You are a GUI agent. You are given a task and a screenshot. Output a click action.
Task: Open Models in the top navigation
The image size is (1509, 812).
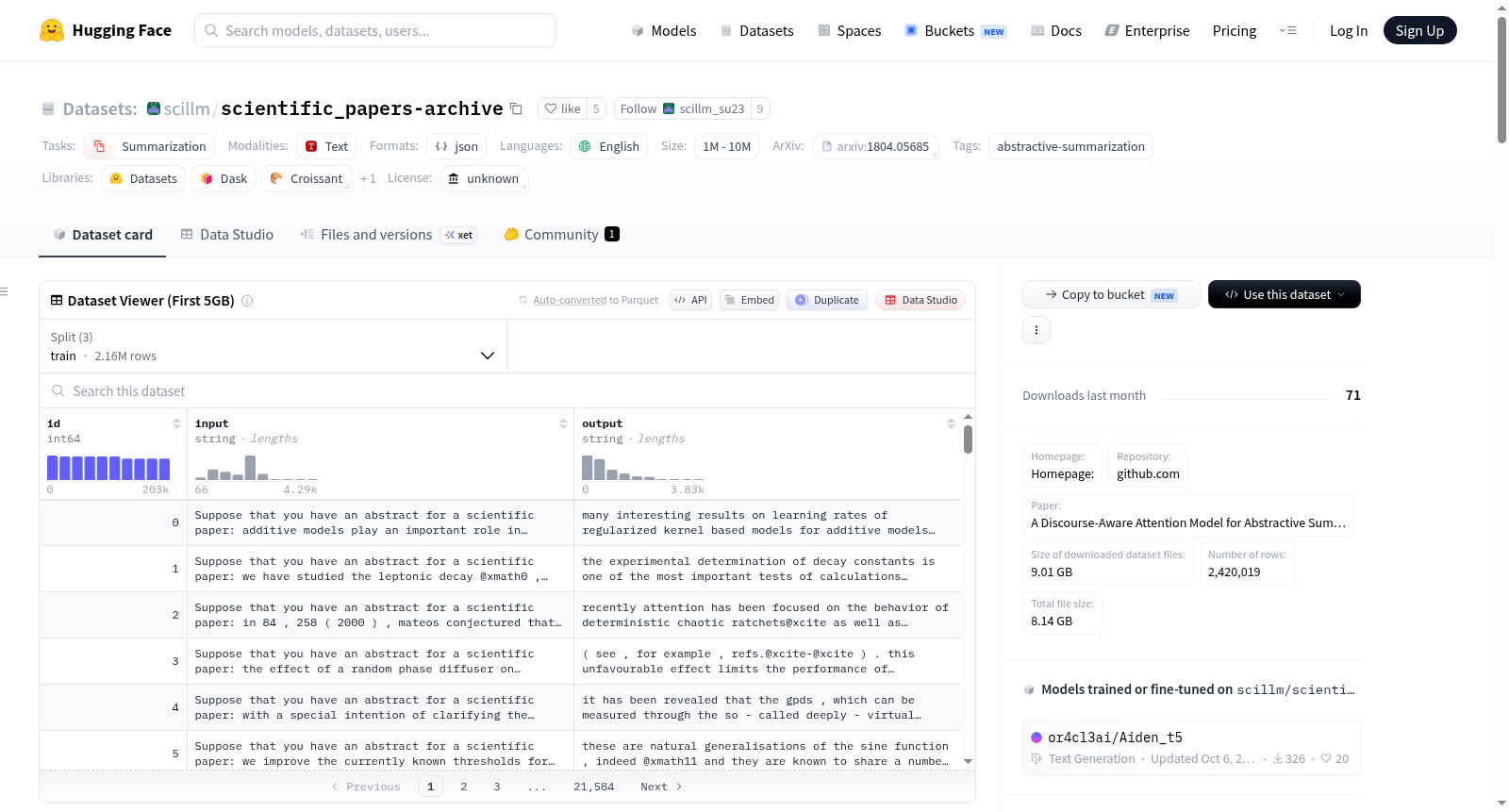point(664,30)
